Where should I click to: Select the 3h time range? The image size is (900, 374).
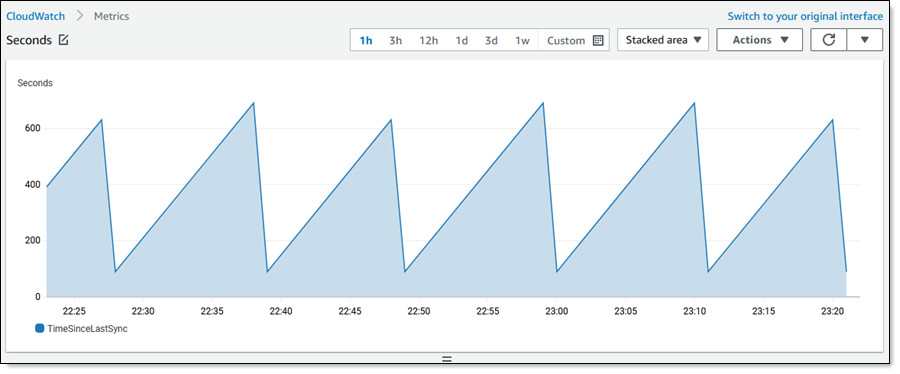[395, 41]
